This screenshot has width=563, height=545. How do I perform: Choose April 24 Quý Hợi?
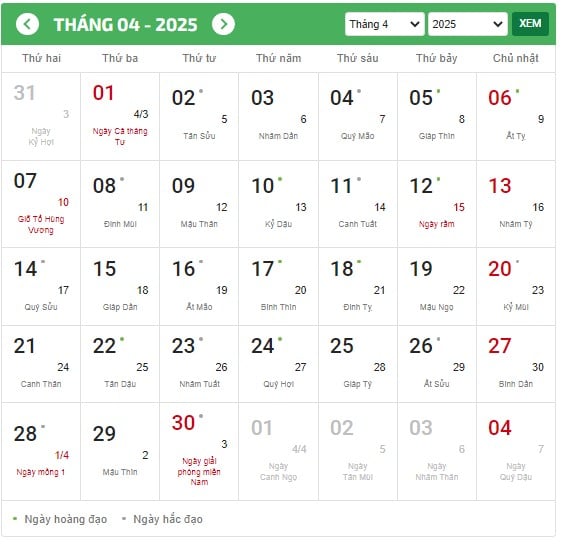278,364
